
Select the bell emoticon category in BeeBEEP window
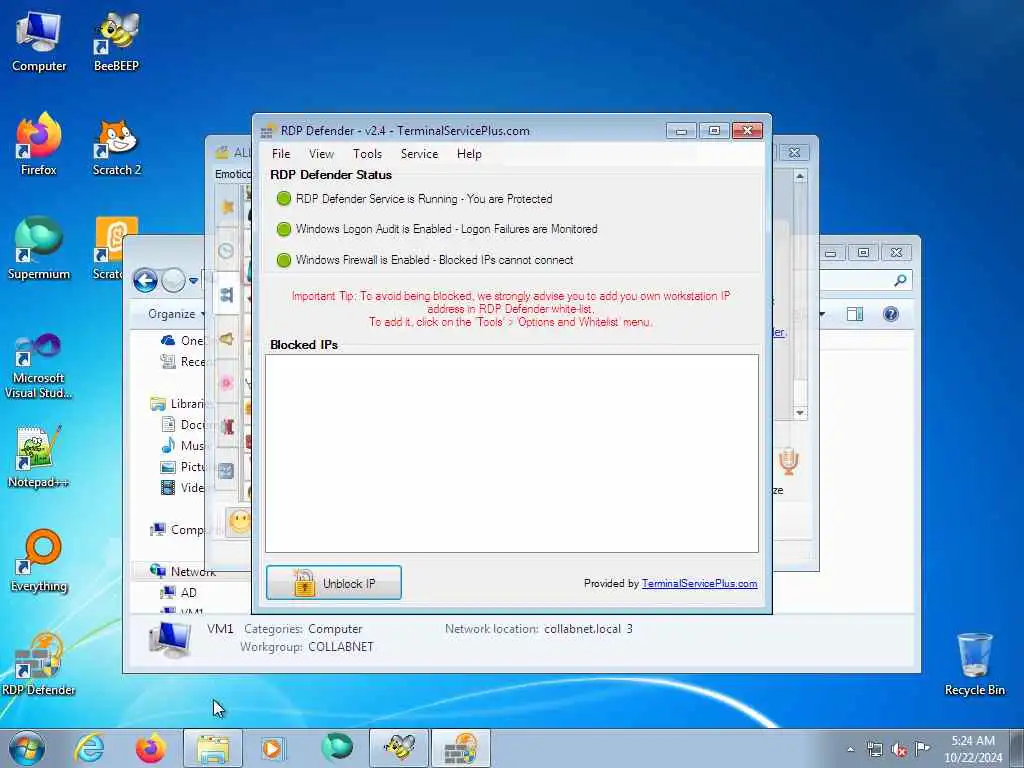[x=227, y=339]
